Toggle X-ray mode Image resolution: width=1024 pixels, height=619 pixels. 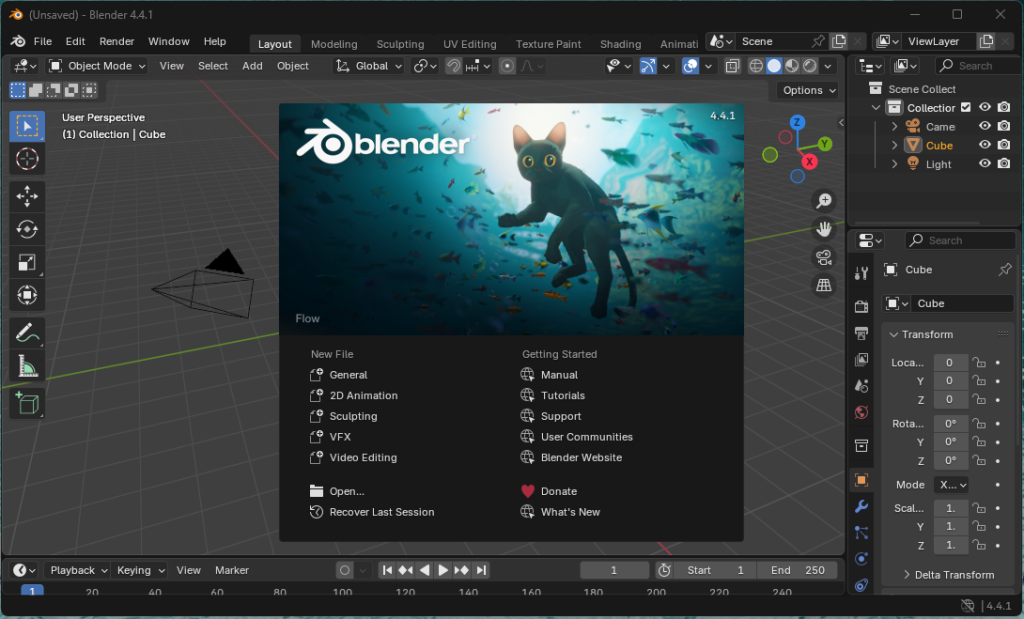(733, 66)
